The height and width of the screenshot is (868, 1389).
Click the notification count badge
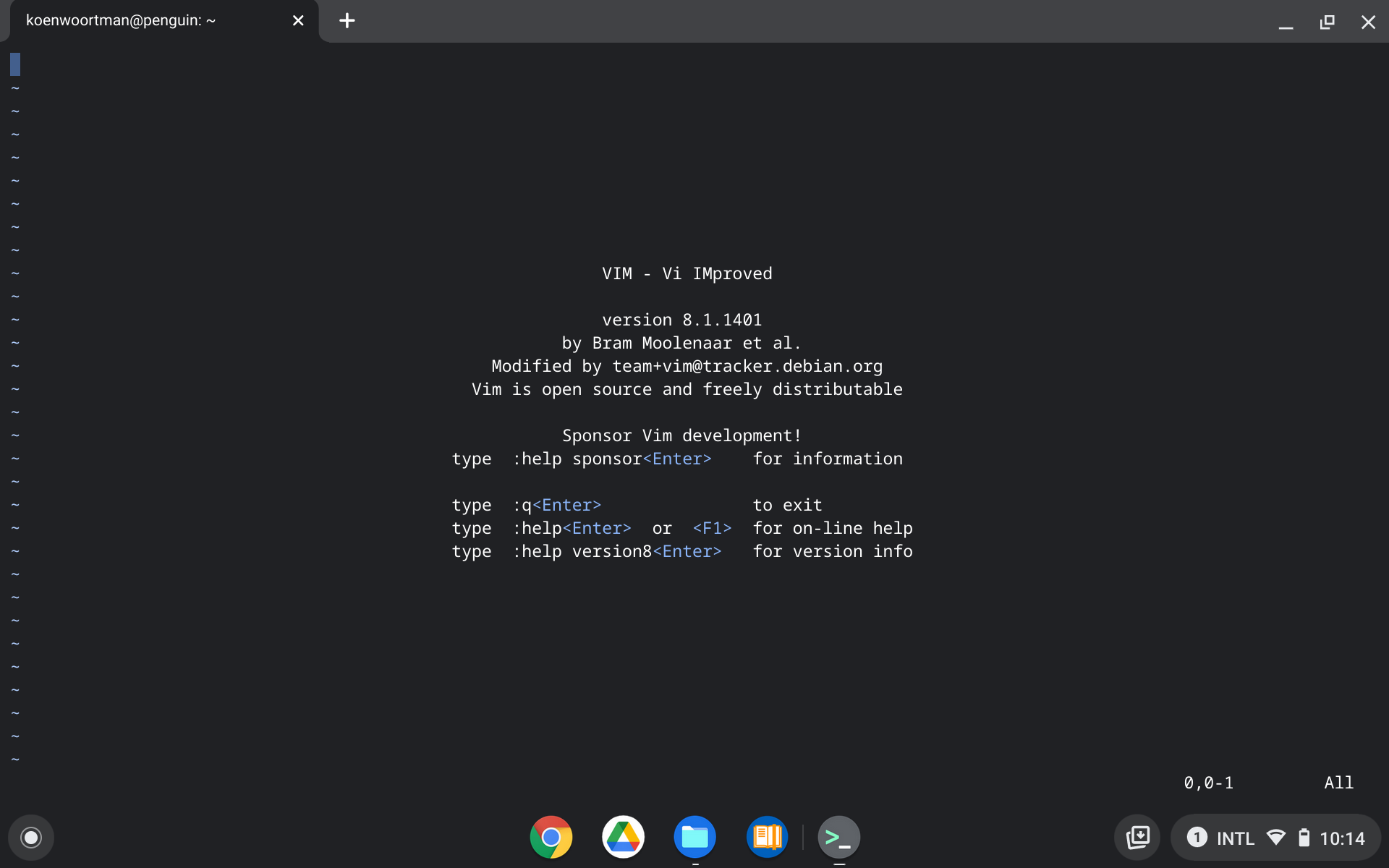click(1197, 838)
